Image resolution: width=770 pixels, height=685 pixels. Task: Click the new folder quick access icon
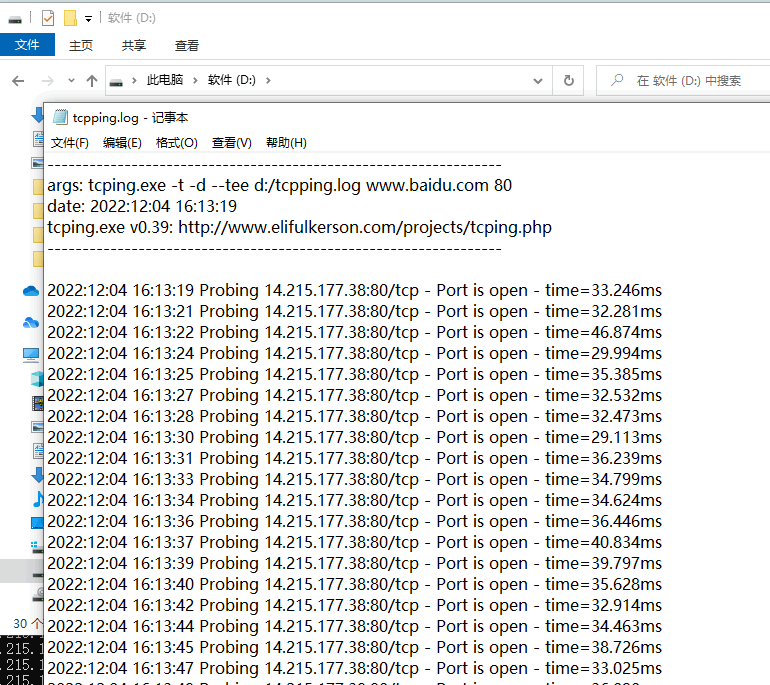point(70,18)
